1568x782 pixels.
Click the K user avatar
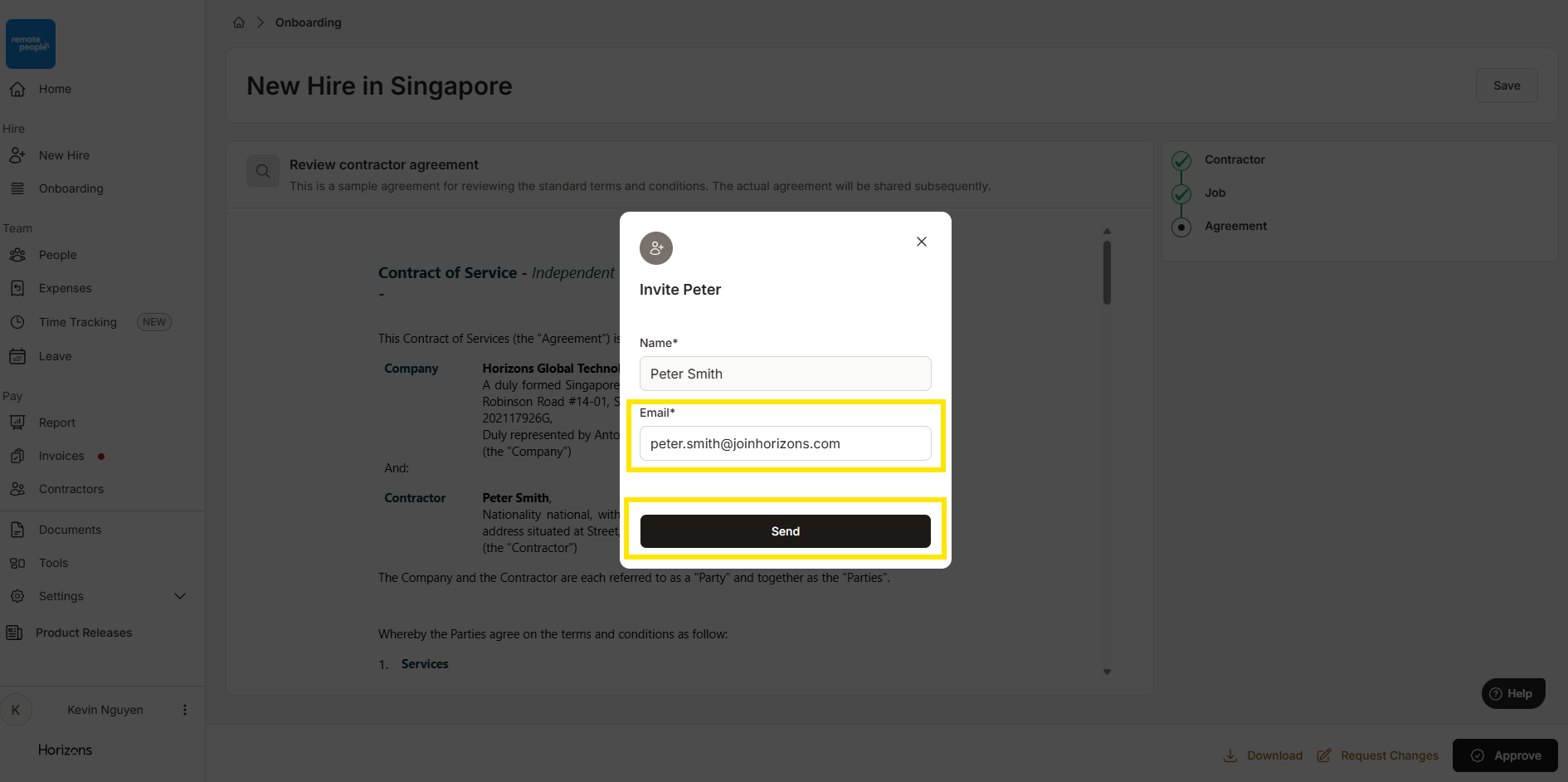(x=16, y=710)
